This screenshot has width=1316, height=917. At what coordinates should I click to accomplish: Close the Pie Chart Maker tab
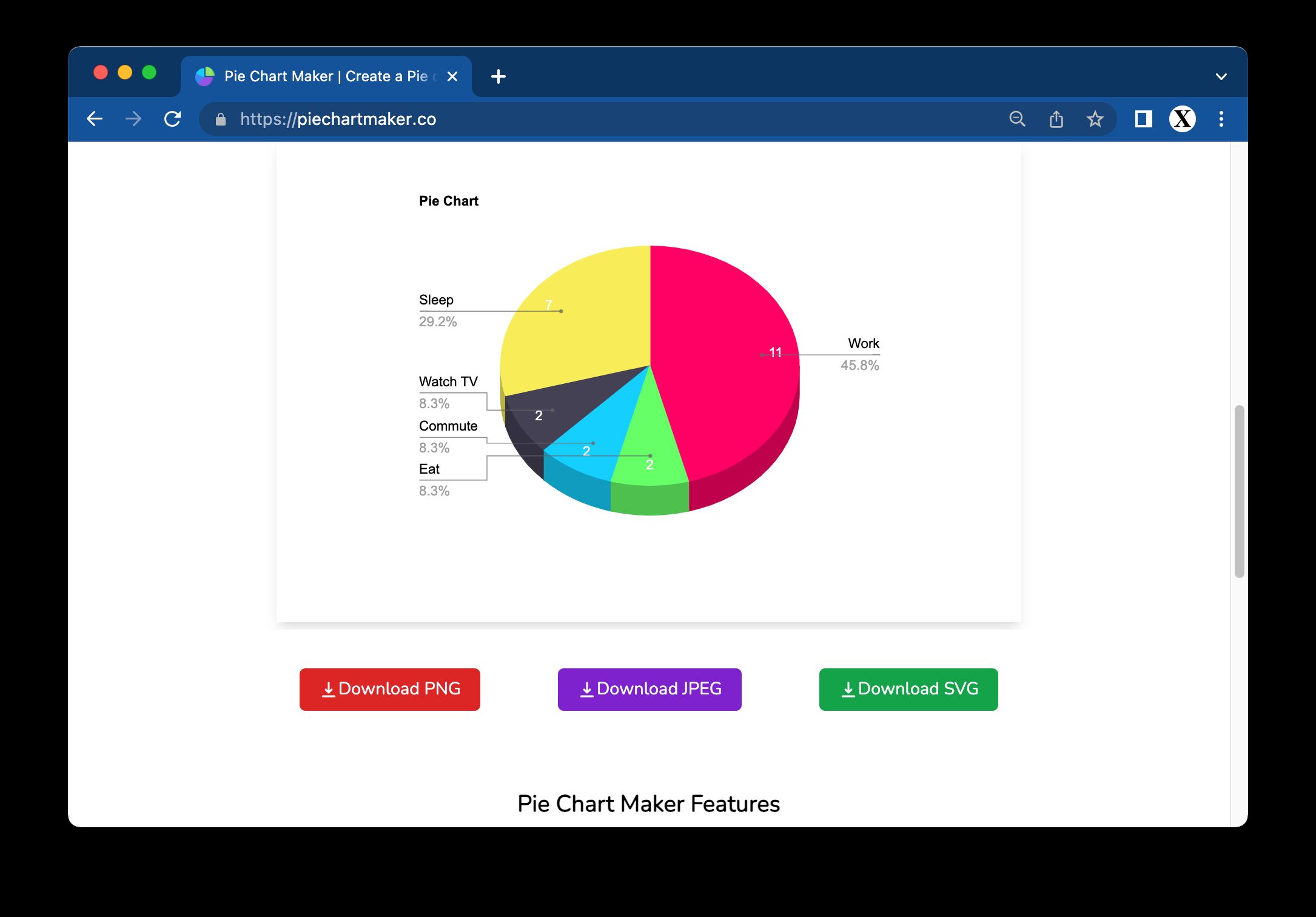tap(452, 76)
